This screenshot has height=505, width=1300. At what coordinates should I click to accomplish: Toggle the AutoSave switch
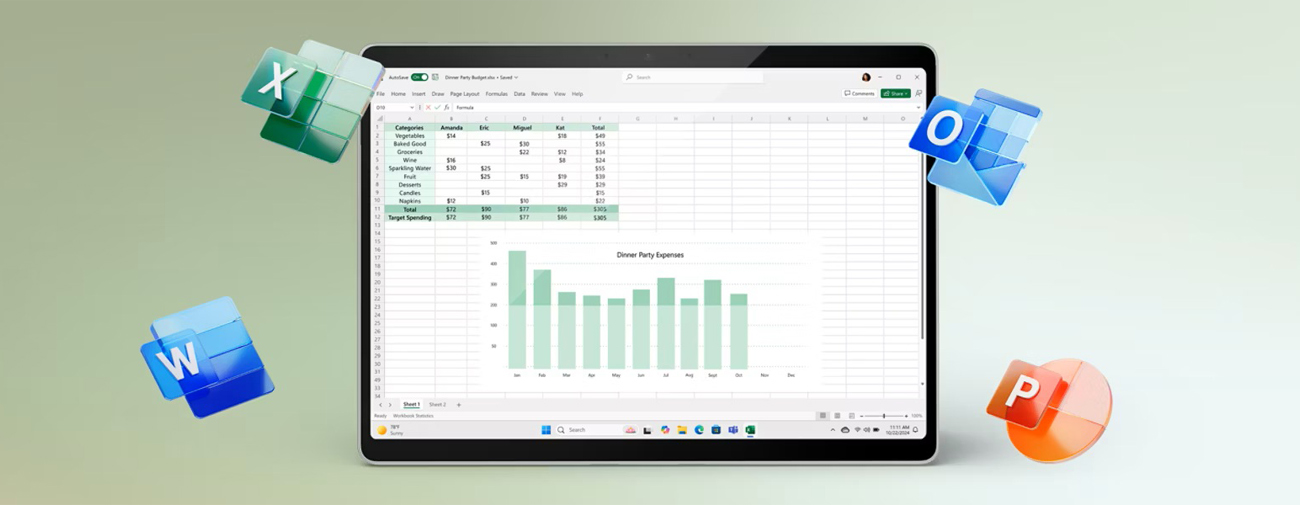pos(420,77)
